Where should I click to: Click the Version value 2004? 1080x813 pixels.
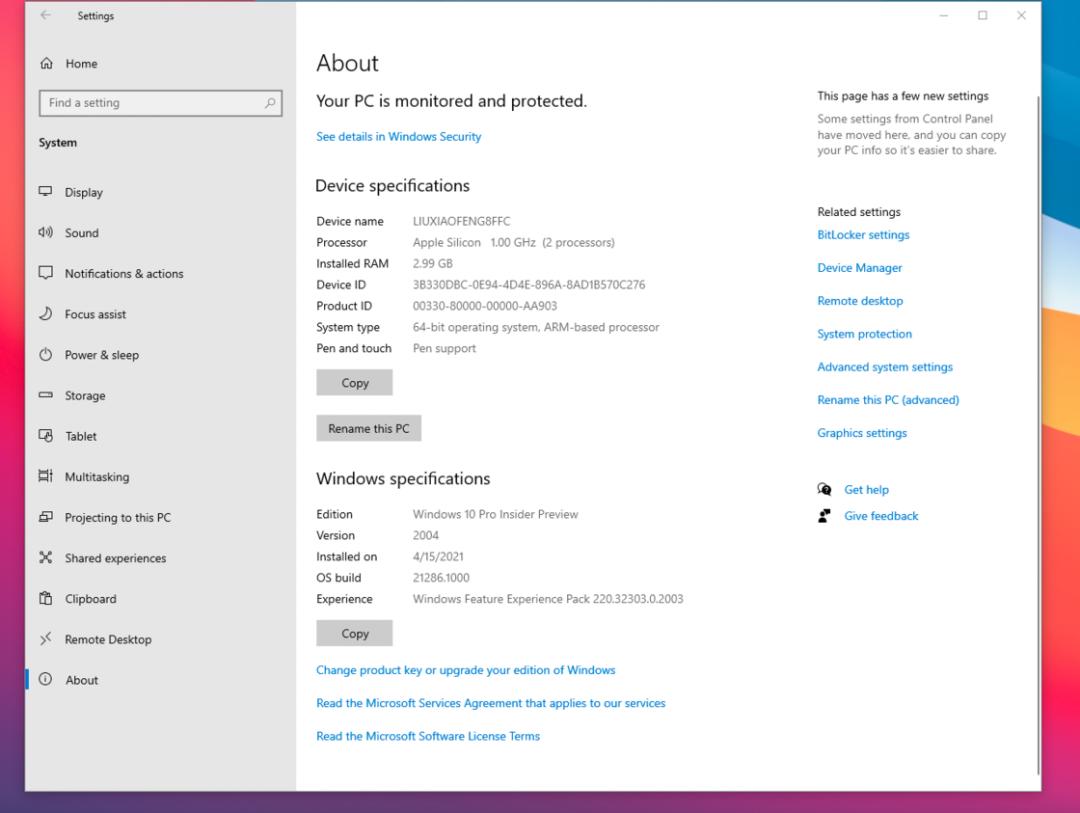coord(426,535)
